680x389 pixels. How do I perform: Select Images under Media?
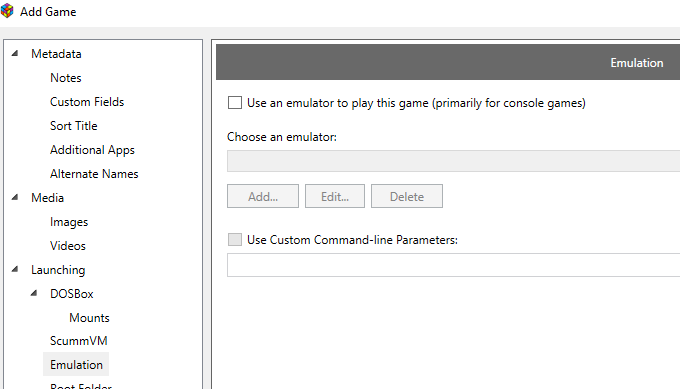click(x=69, y=222)
